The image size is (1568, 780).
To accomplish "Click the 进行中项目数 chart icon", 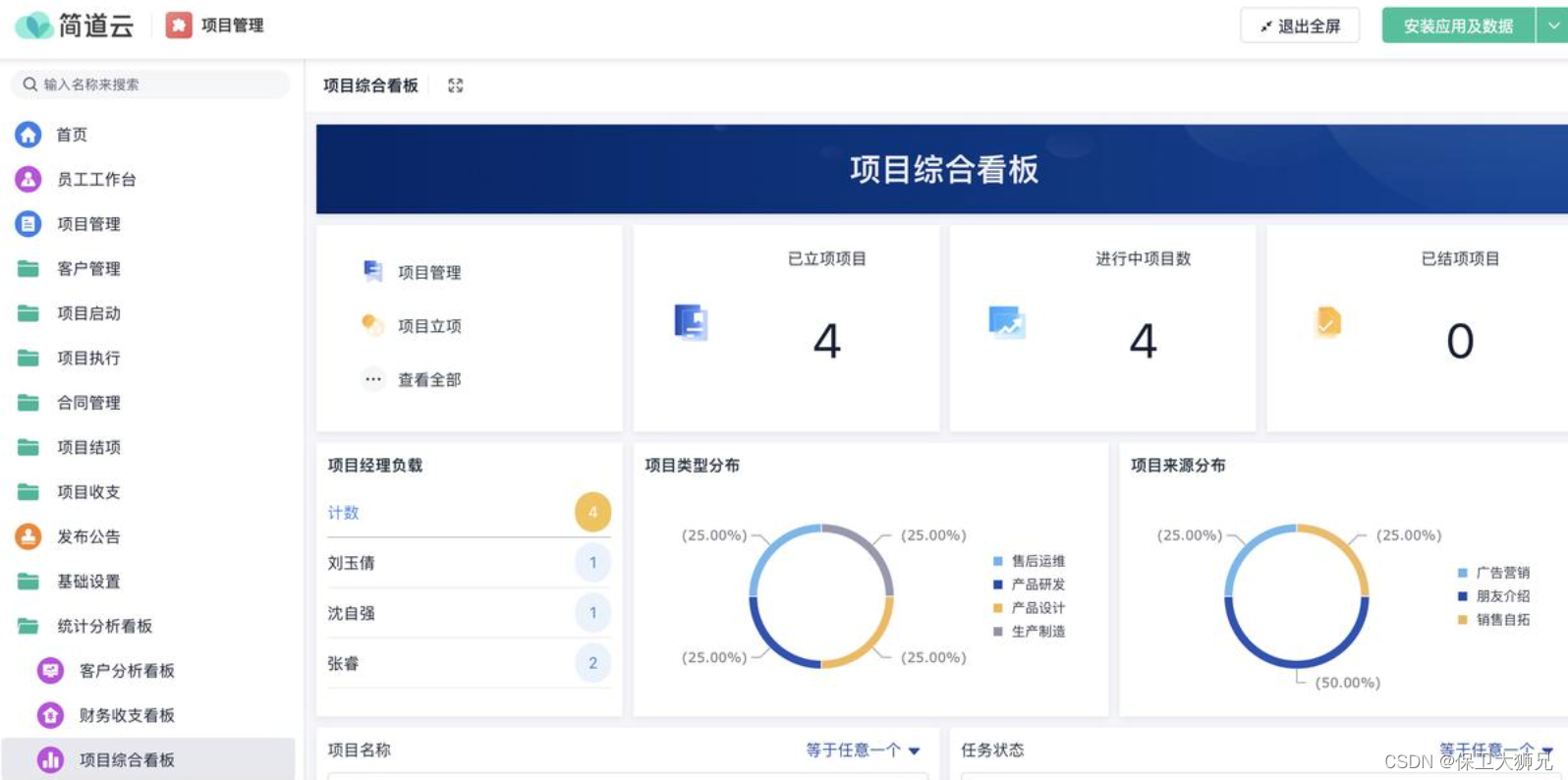I will (x=1007, y=322).
